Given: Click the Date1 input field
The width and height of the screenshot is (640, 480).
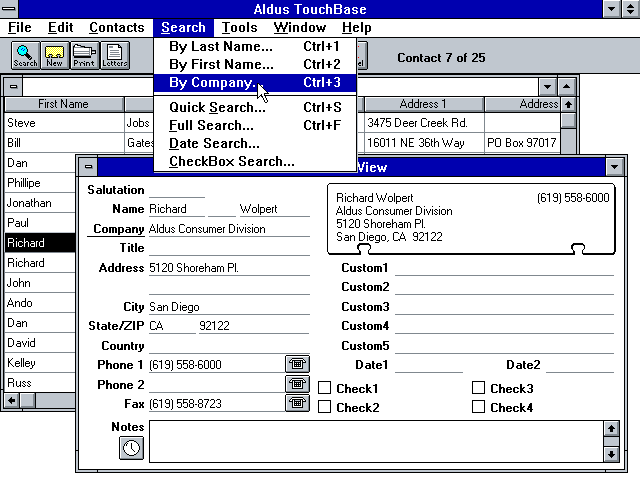Looking at the screenshot, I should (x=429, y=364).
